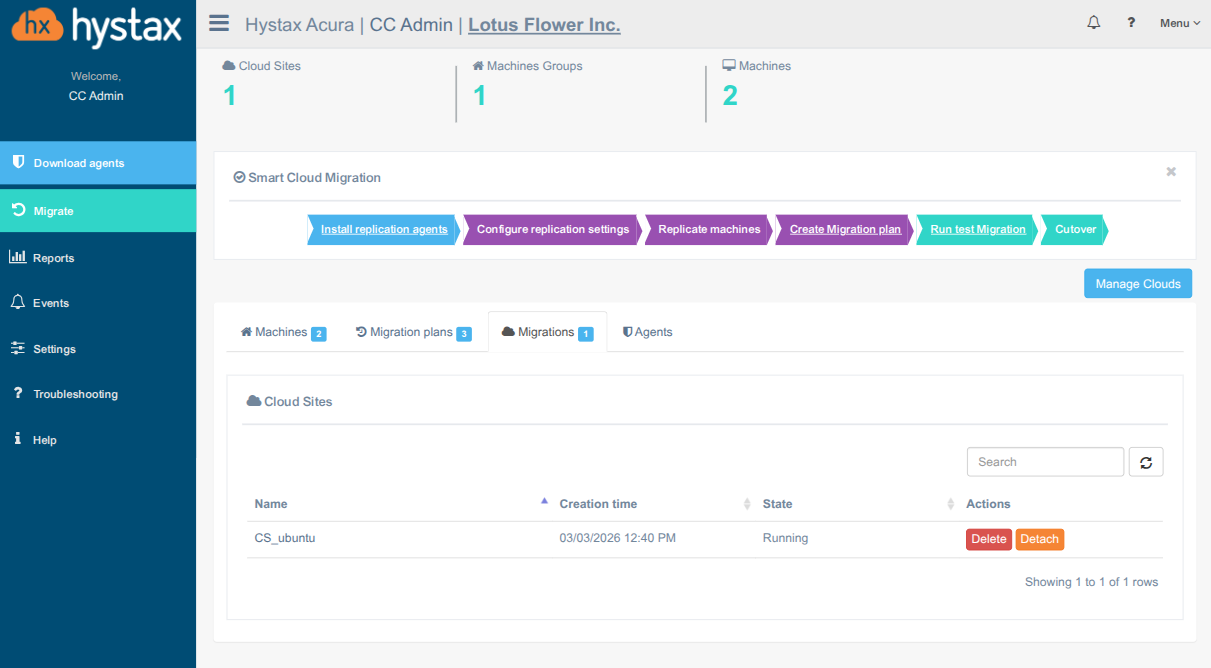Detach the CS_ubuntu cloud site

pyautogui.click(x=1040, y=539)
